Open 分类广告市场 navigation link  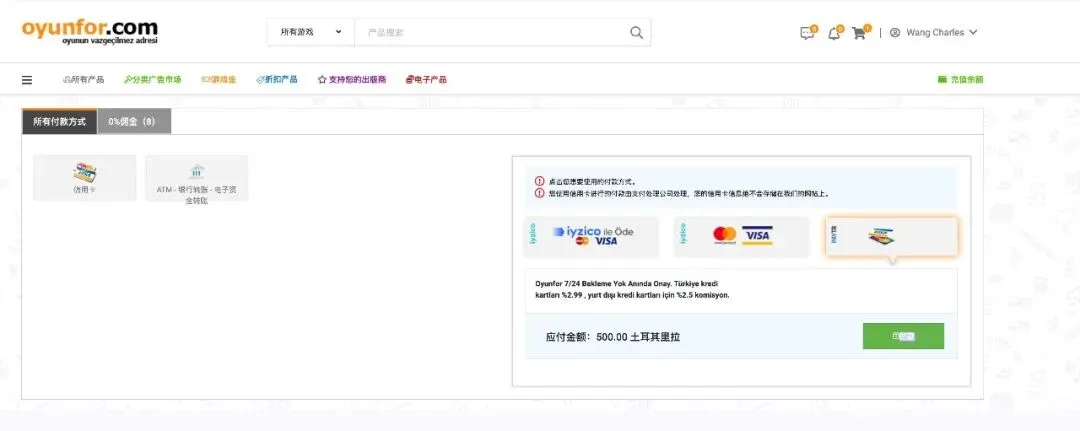pyautogui.click(x=152, y=80)
